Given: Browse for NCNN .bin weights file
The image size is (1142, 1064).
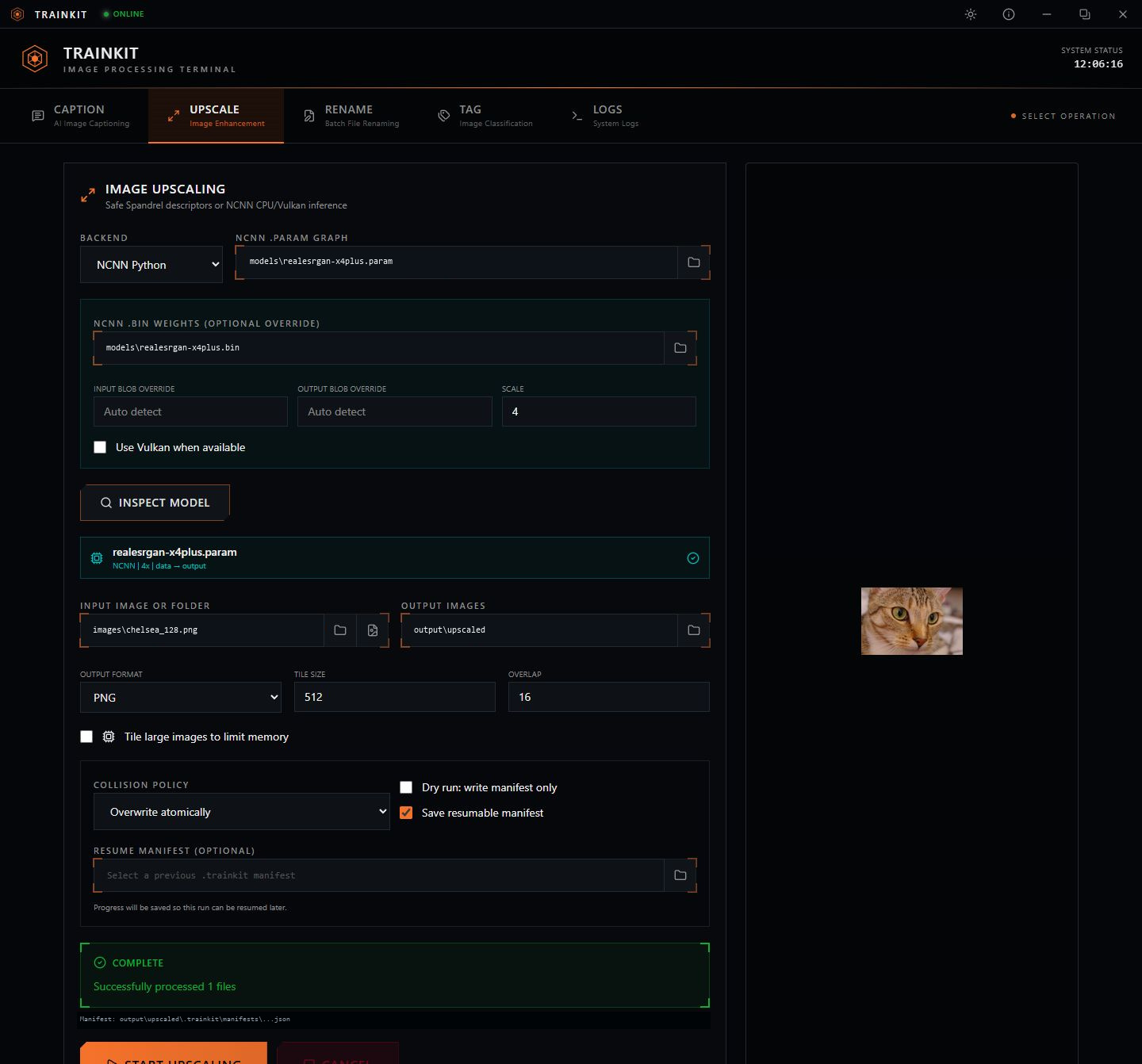Looking at the screenshot, I should click(x=680, y=348).
